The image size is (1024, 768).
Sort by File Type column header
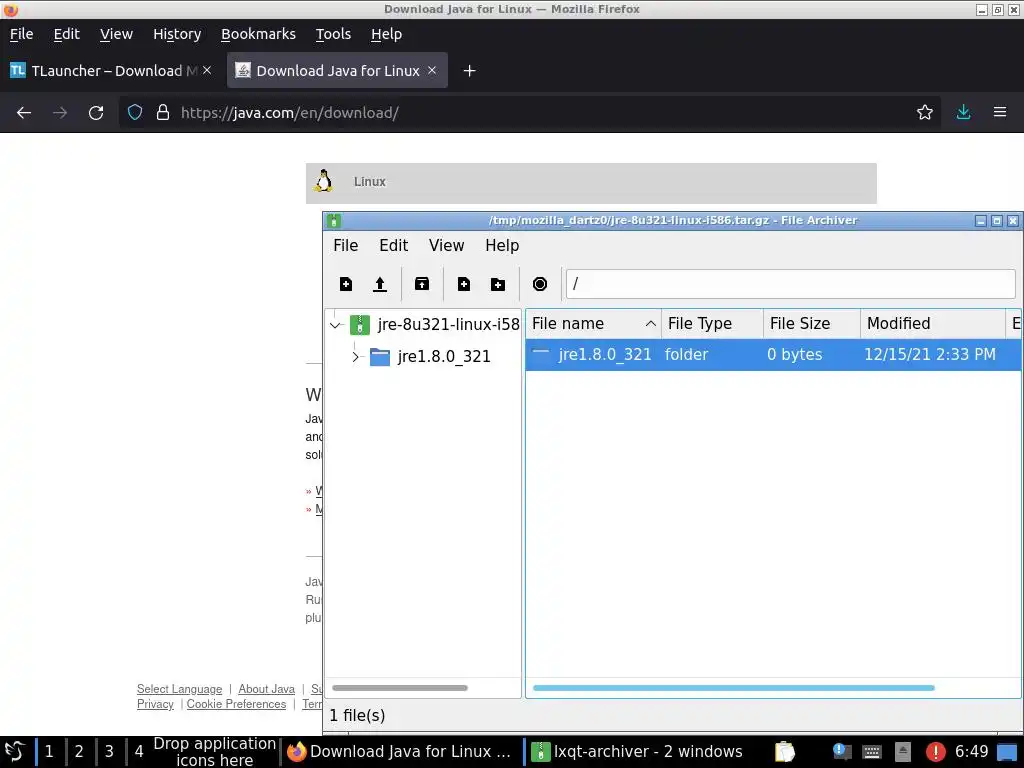[712, 323]
